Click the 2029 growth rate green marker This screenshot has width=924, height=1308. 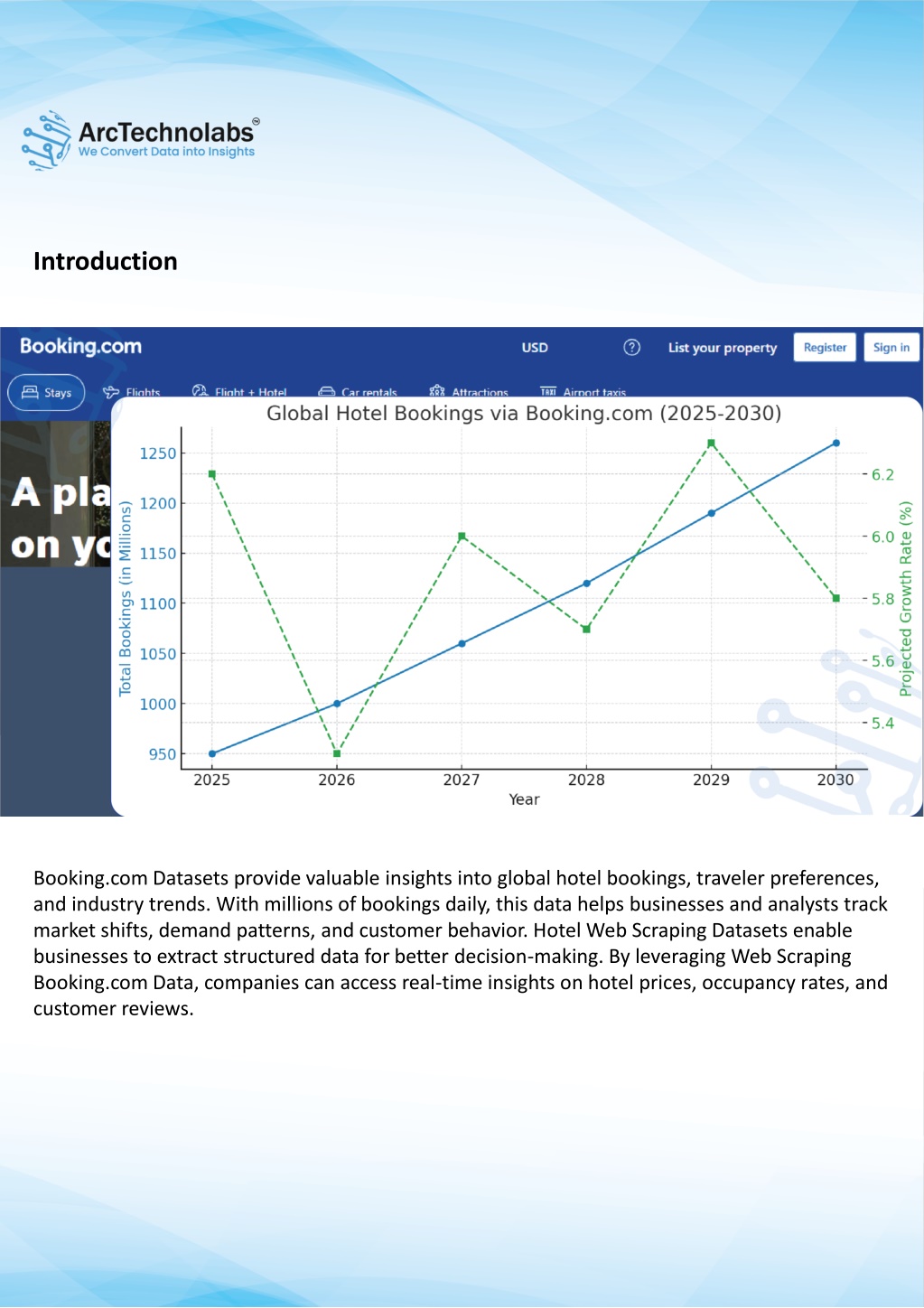[x=712, y=443]
